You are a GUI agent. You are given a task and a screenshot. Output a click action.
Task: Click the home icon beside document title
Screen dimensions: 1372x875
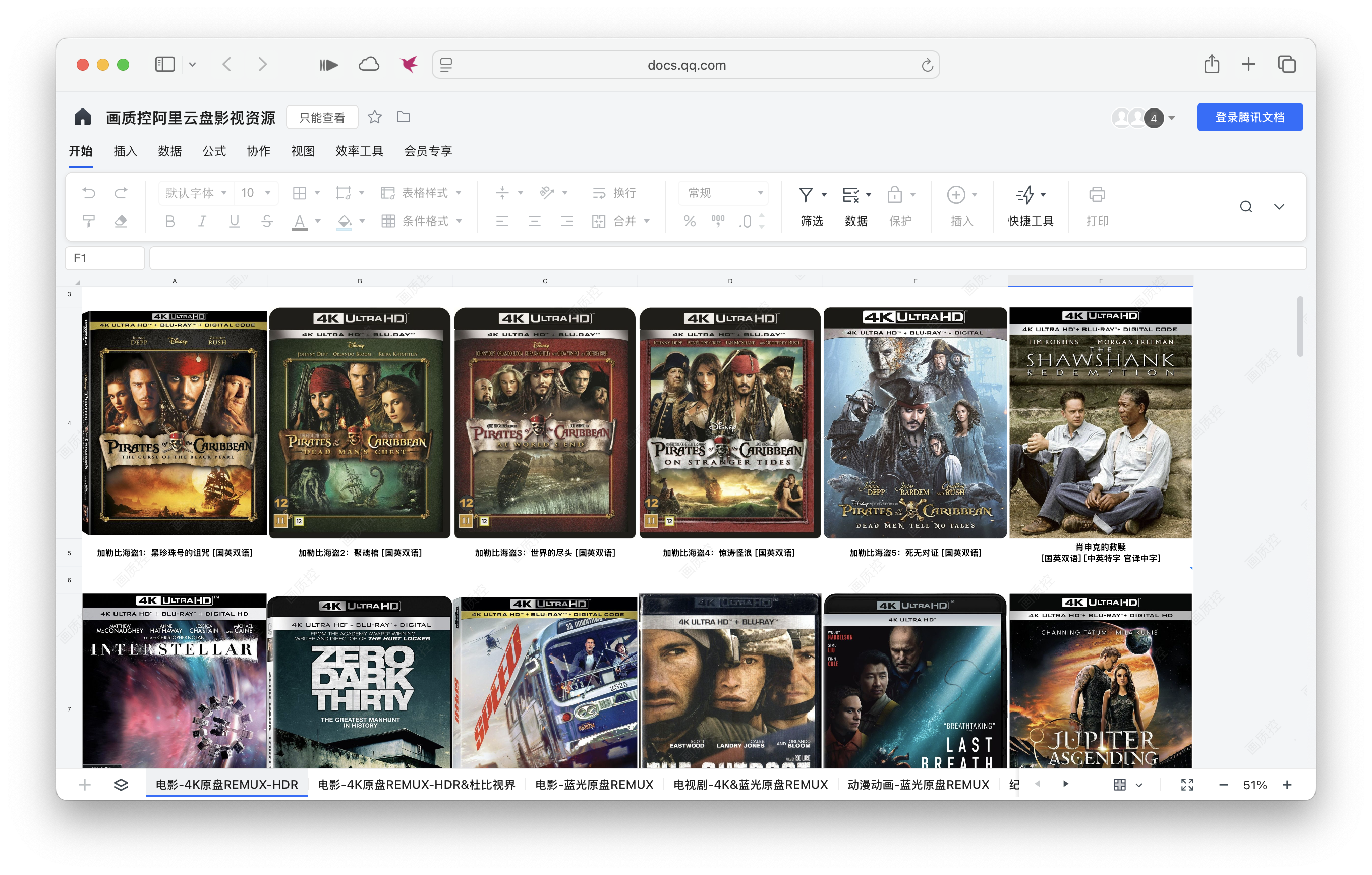83,117
